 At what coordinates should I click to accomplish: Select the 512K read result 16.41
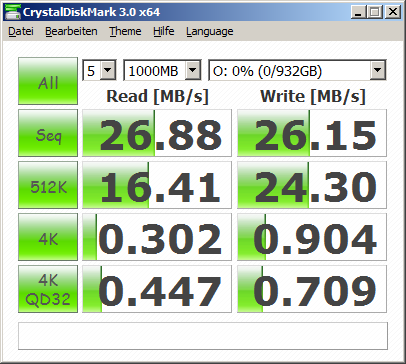pyautogui.click(x=157, y=185)
